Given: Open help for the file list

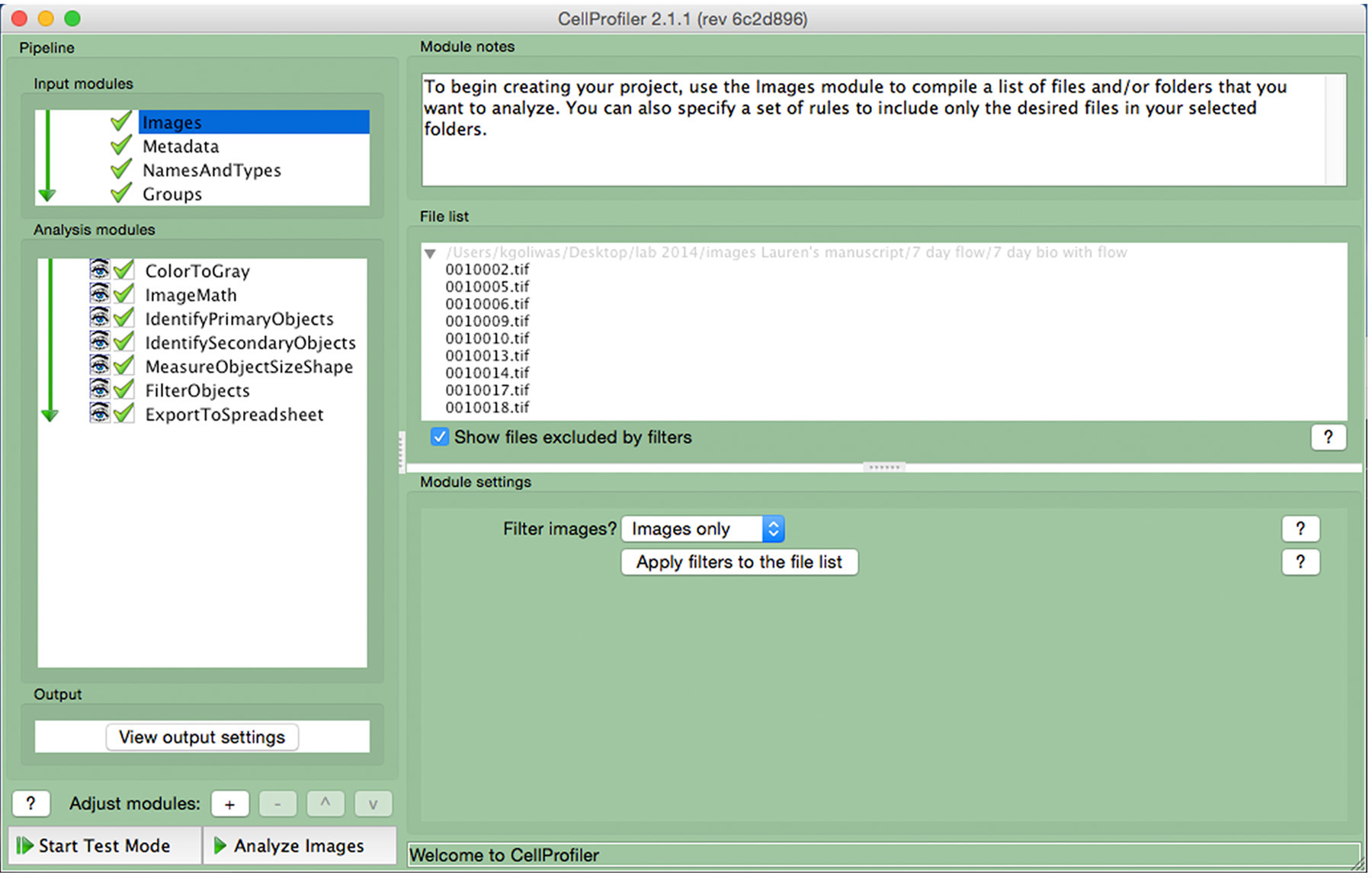Looking at the screenshot, I should (x=1329, y=437).
